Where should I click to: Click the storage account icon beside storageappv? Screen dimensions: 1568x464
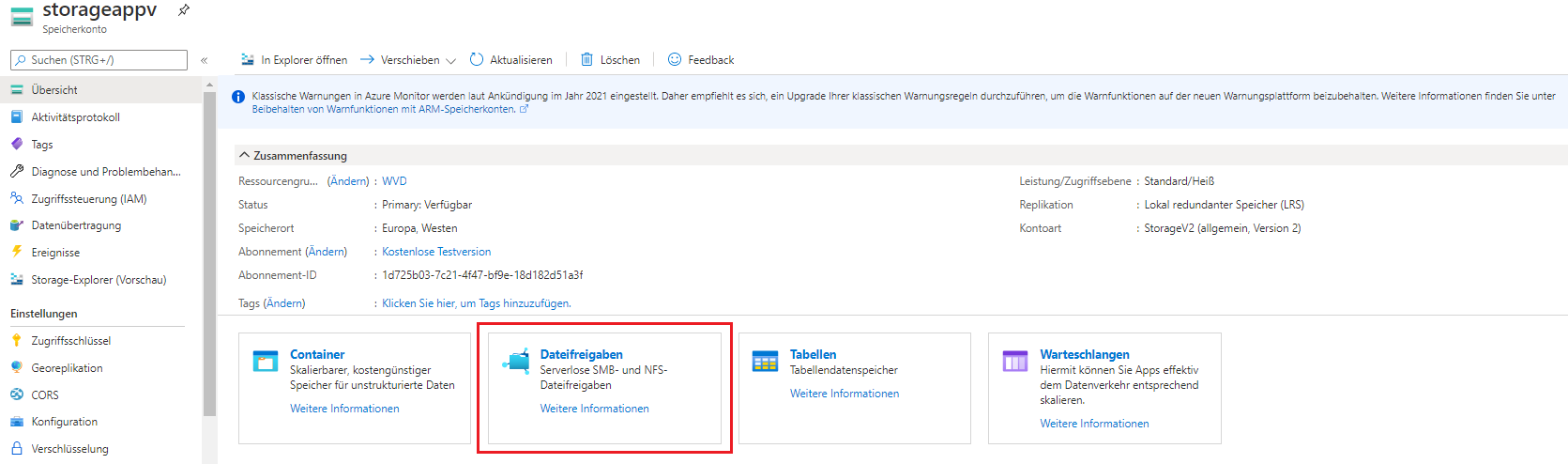coord(22,16)
